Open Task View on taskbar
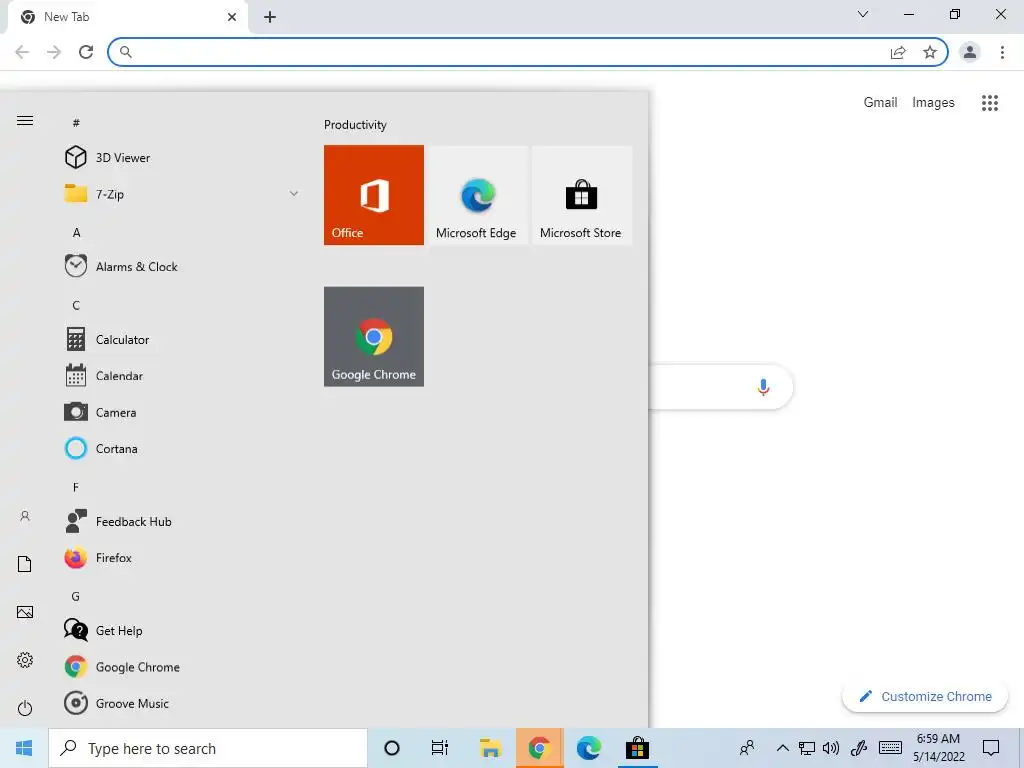The image size is (1024, 768). point(440,748)
